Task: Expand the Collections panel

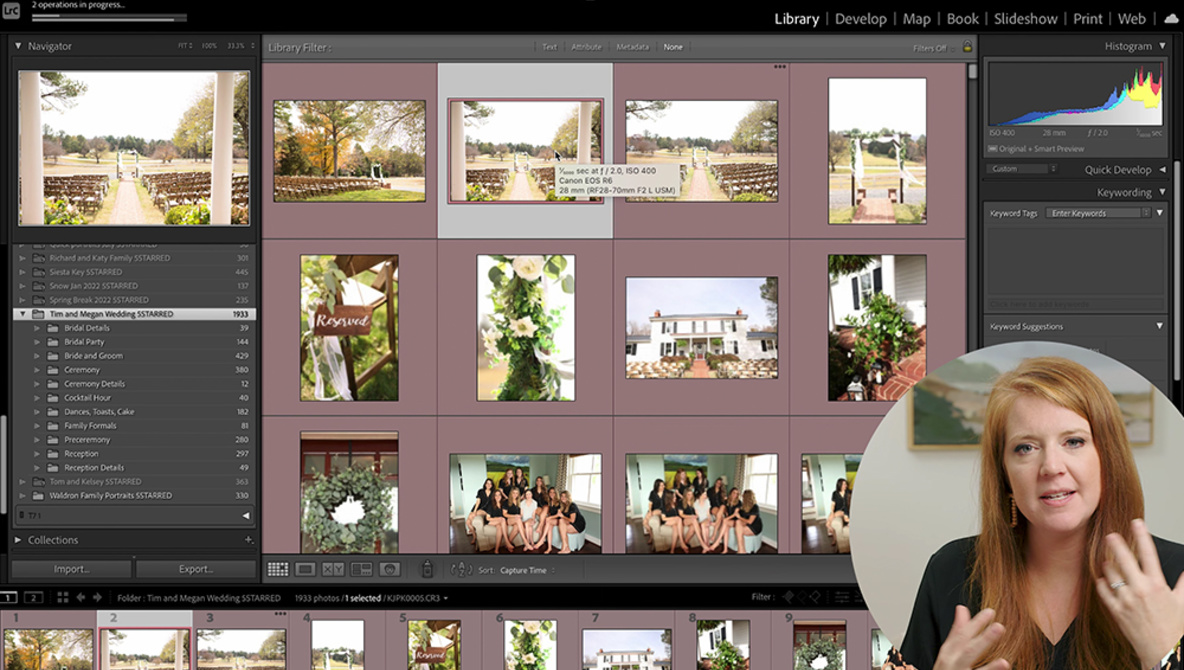Action: tap(18, 540)
